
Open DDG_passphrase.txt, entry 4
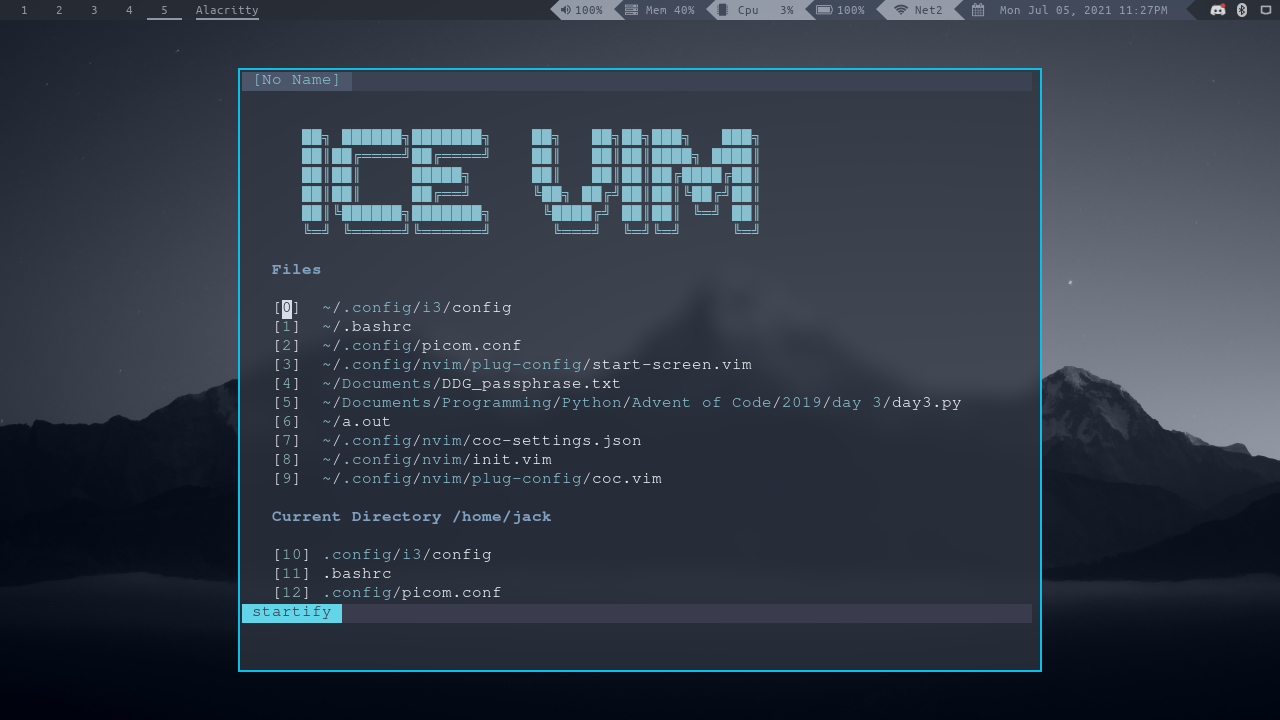471,384
